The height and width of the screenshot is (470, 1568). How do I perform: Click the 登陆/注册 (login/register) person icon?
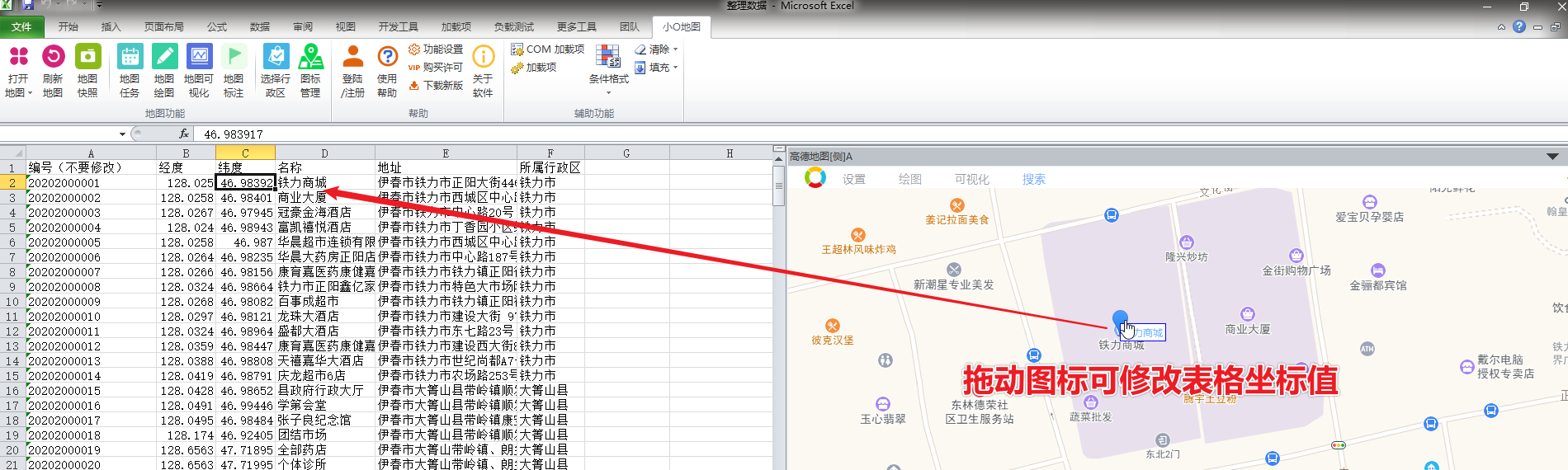coord(352,56)
